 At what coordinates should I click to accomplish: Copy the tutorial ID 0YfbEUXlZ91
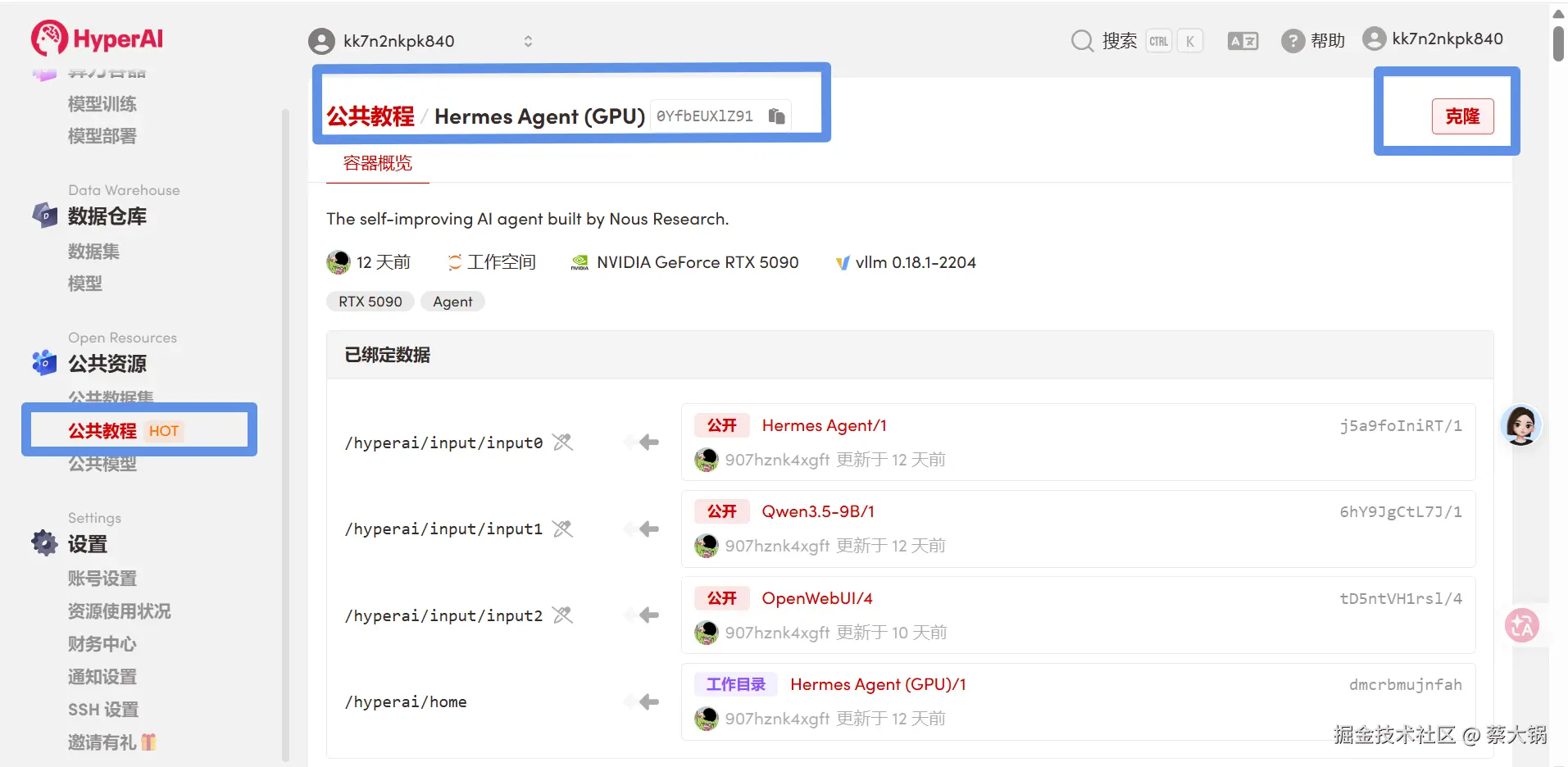[x=776, y=116]
